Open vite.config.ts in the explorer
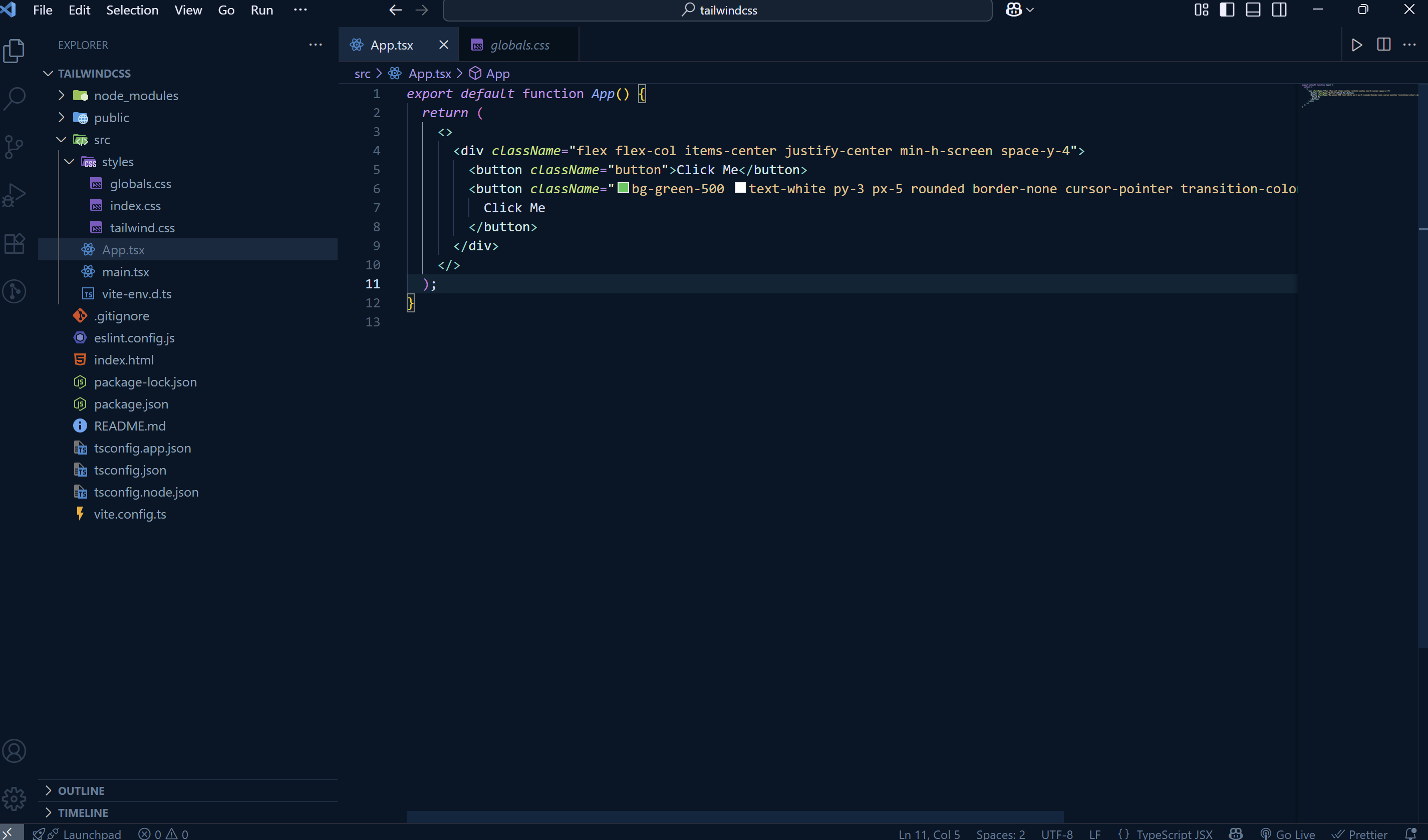The height and width of the screenshot is (840, 1428). point(187,514)
